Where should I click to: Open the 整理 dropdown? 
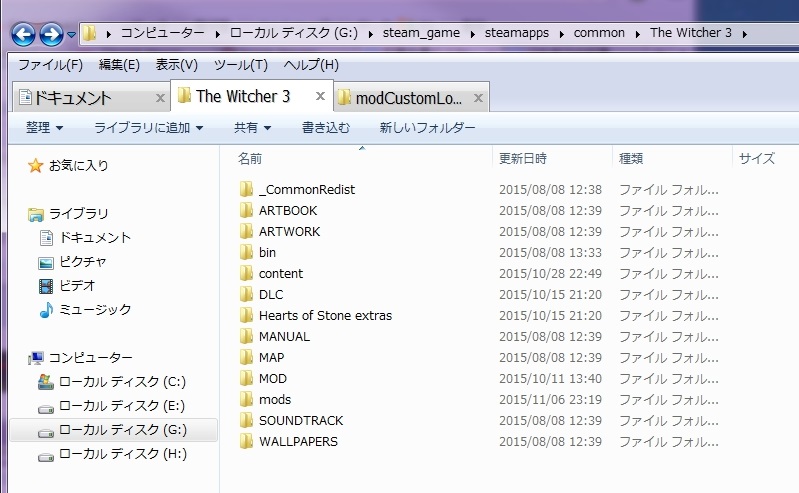point(44,127)
